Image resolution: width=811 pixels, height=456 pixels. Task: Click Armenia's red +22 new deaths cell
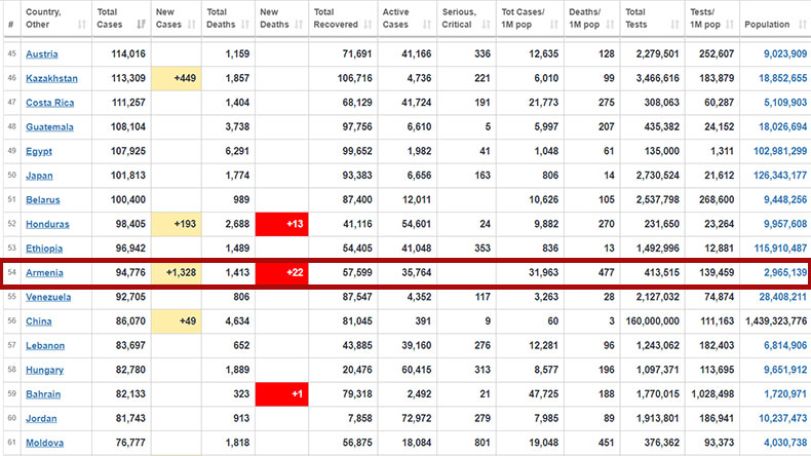[282, 272]
